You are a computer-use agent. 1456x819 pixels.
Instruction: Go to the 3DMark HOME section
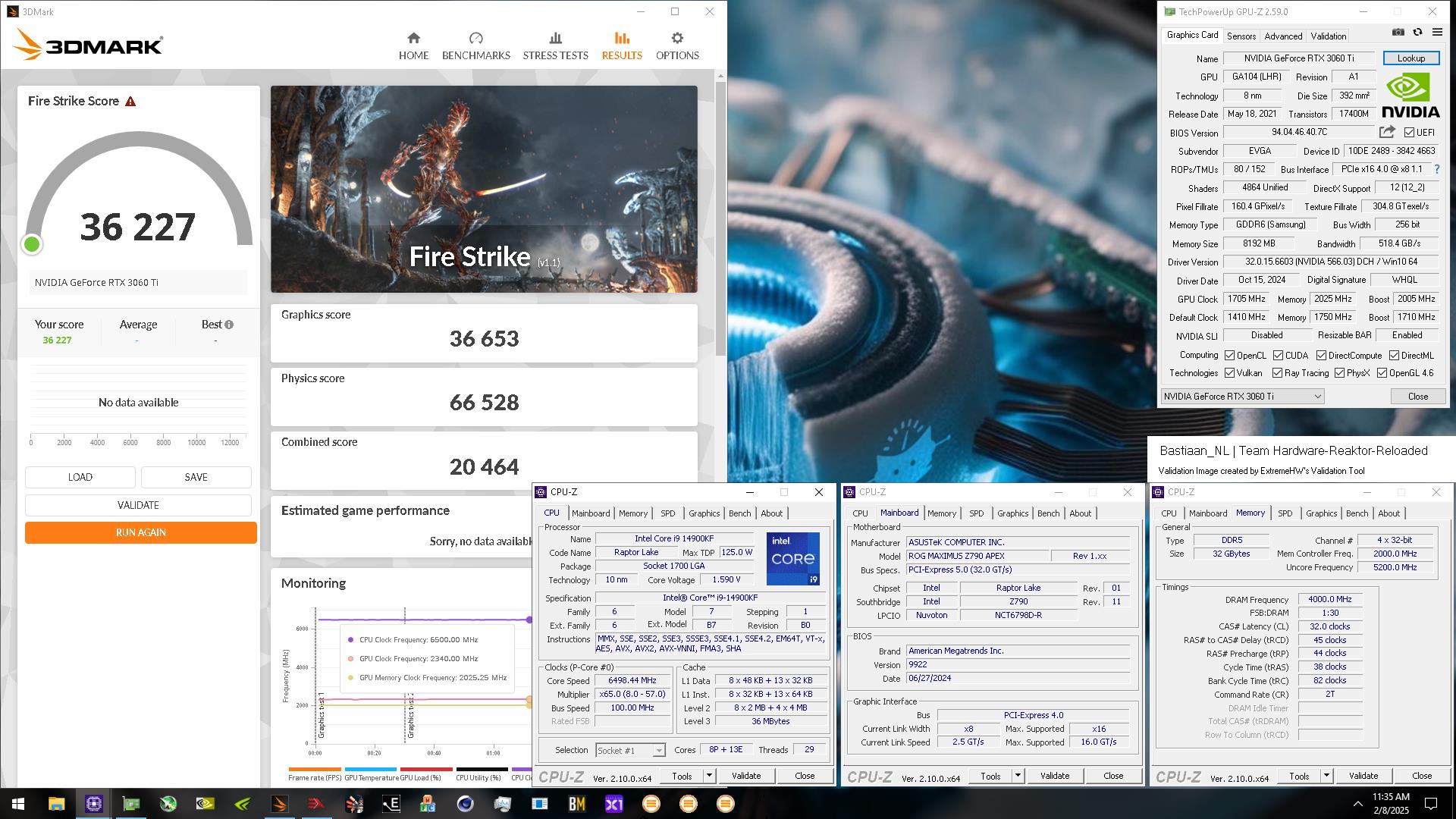pos(413,45)
